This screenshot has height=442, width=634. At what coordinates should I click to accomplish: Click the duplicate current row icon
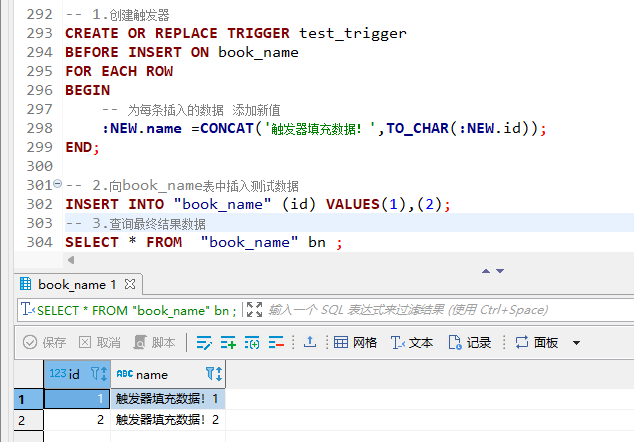253,342
